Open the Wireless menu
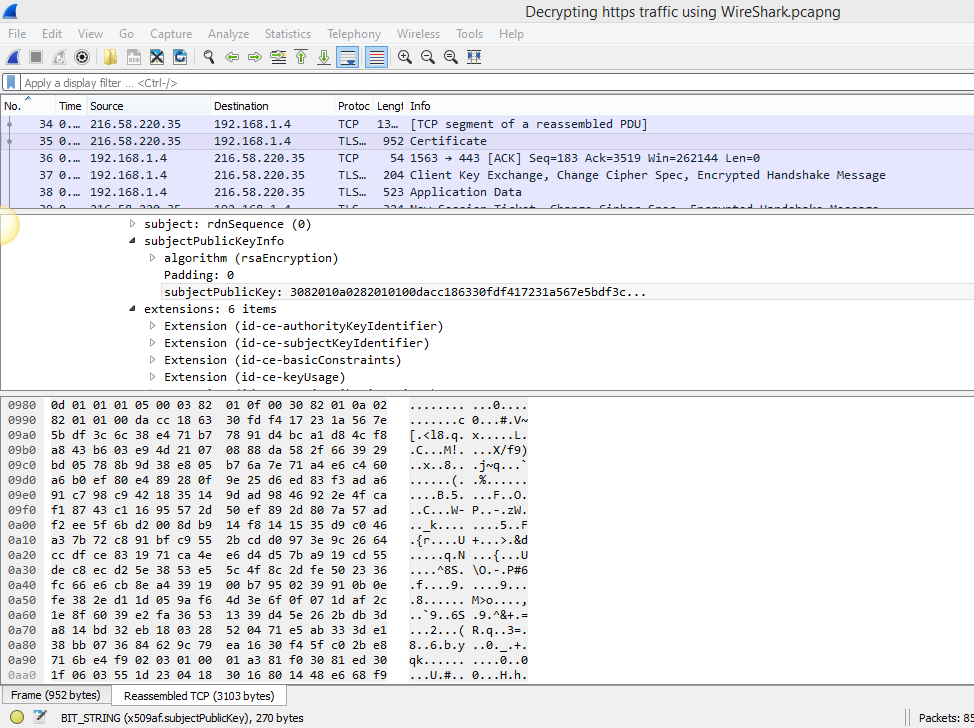Screen dimensions: 974x728 tap(418, 34)
